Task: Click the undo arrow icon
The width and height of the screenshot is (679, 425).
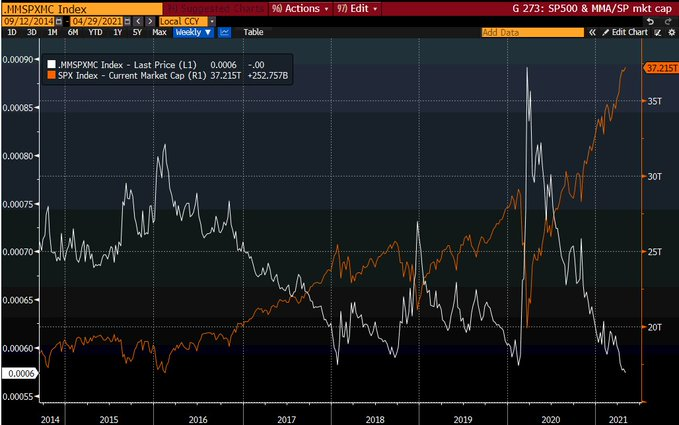Action: pos(650,20)
